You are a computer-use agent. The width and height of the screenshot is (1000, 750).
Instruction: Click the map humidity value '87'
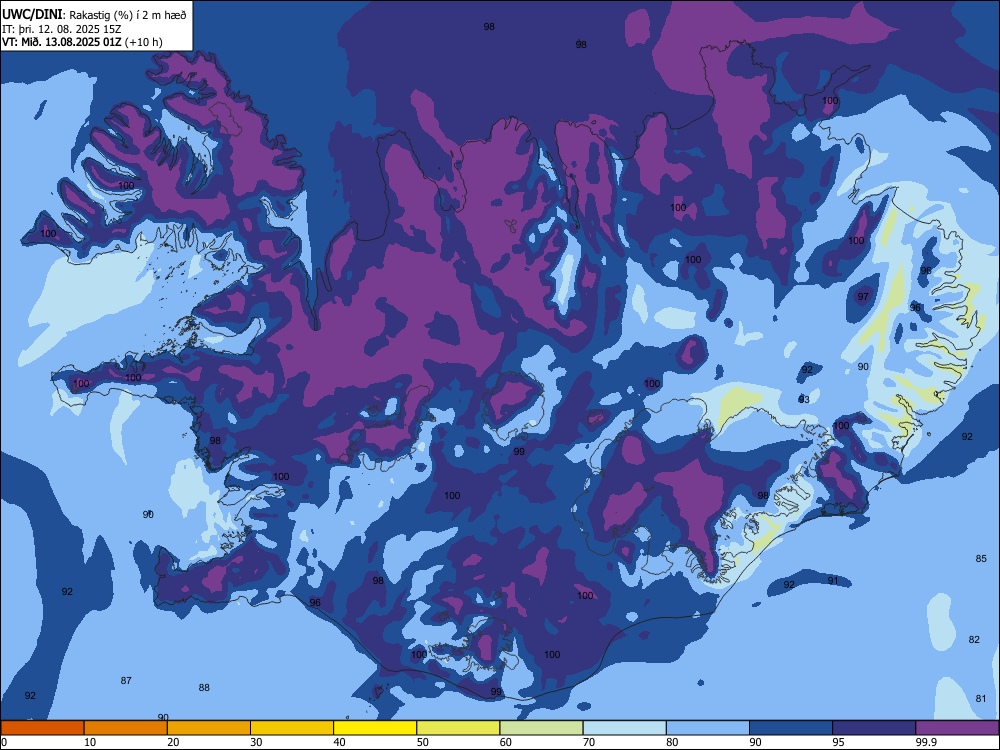tap(126, 680)
